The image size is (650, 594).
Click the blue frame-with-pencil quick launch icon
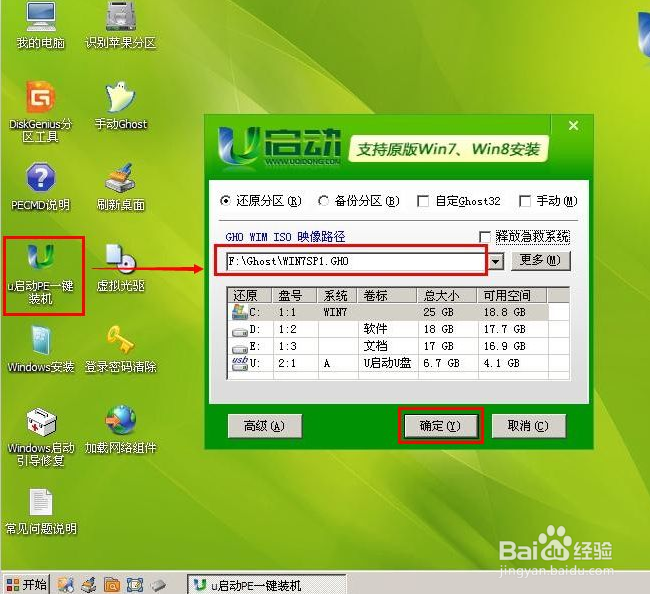click(135, 585)
